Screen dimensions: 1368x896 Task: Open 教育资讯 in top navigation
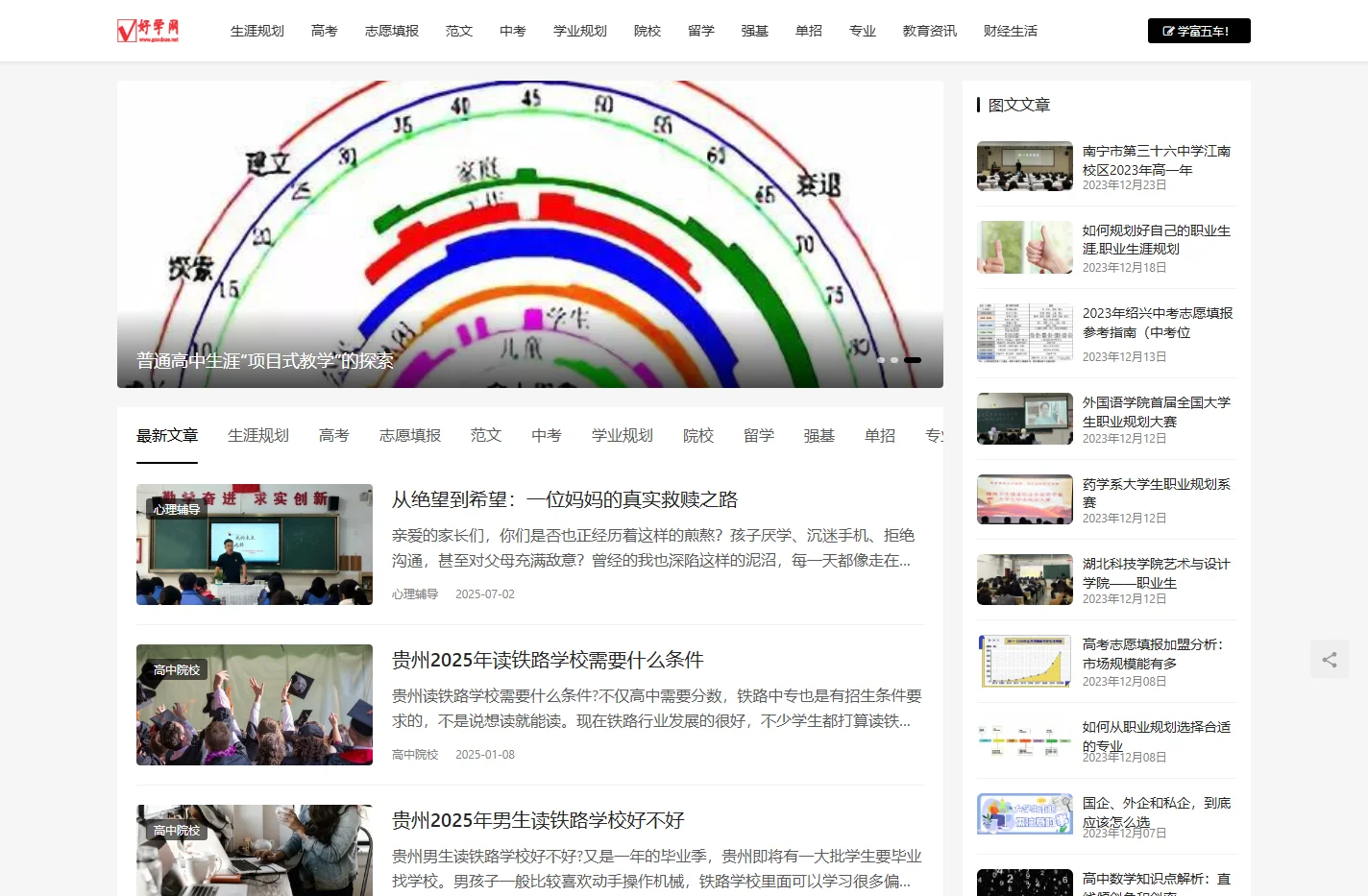[x=930, y=31]
